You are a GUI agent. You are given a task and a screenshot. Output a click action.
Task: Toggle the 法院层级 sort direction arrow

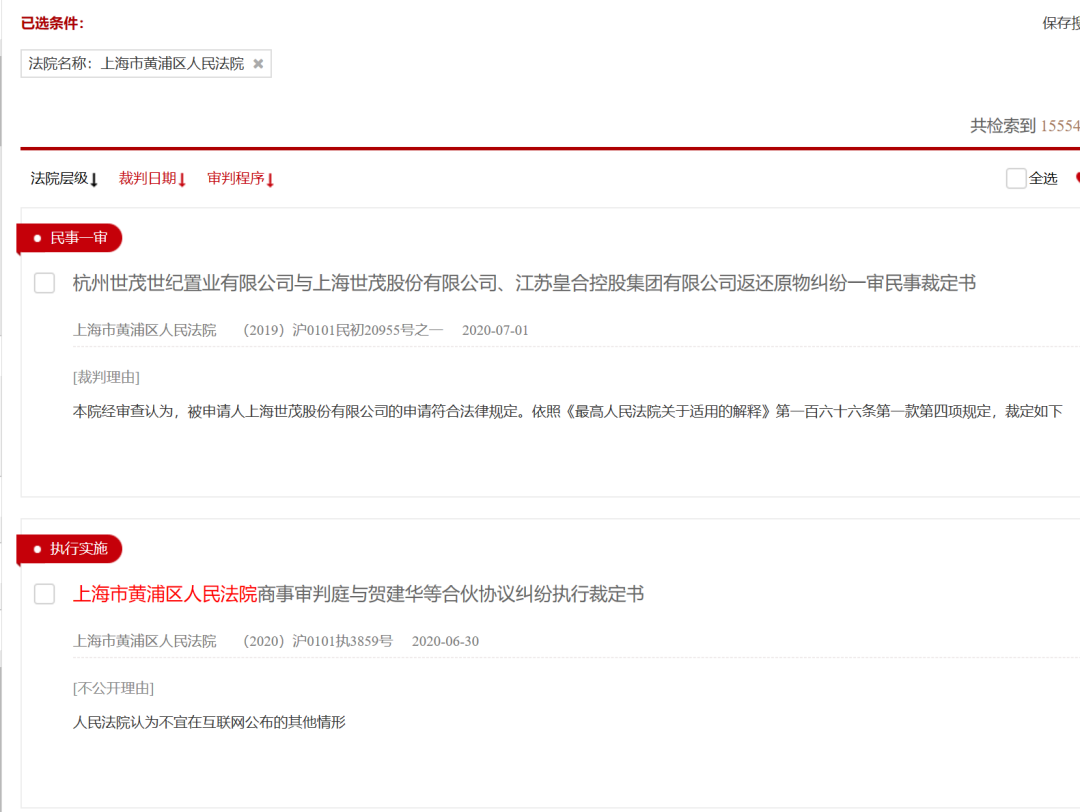(92, 178)
